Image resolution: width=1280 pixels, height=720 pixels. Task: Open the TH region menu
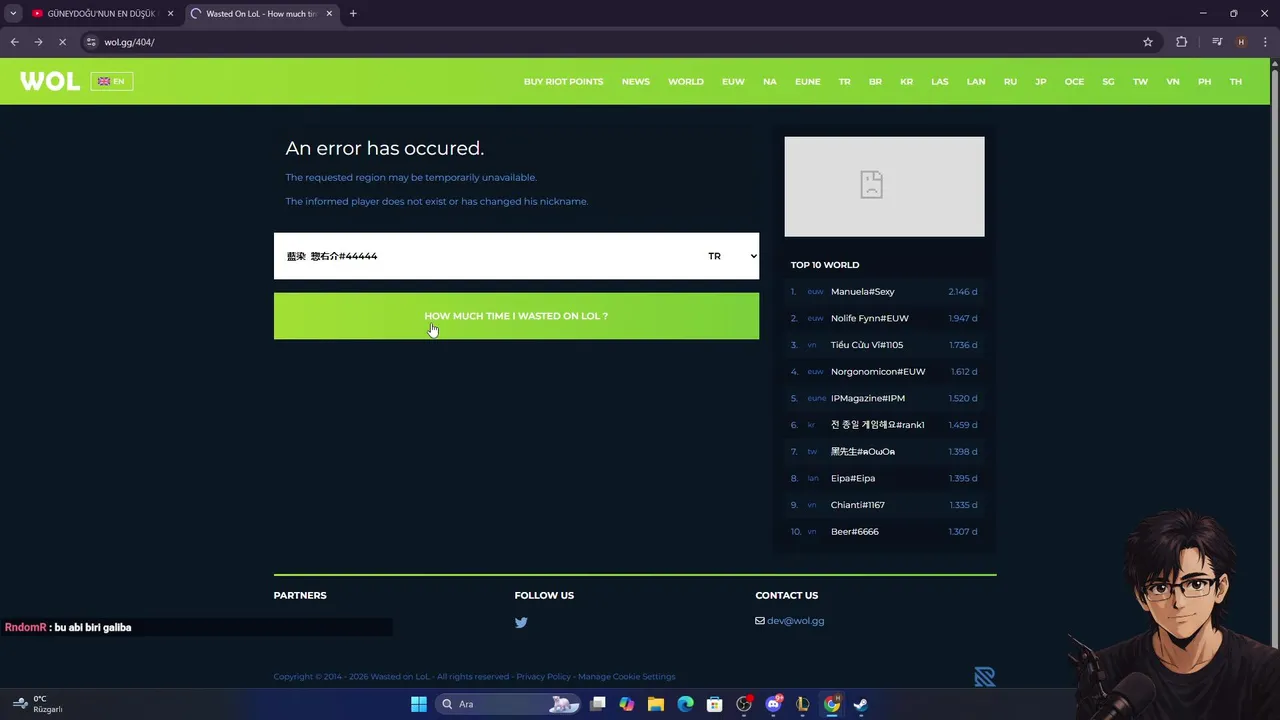(1236, 82)
